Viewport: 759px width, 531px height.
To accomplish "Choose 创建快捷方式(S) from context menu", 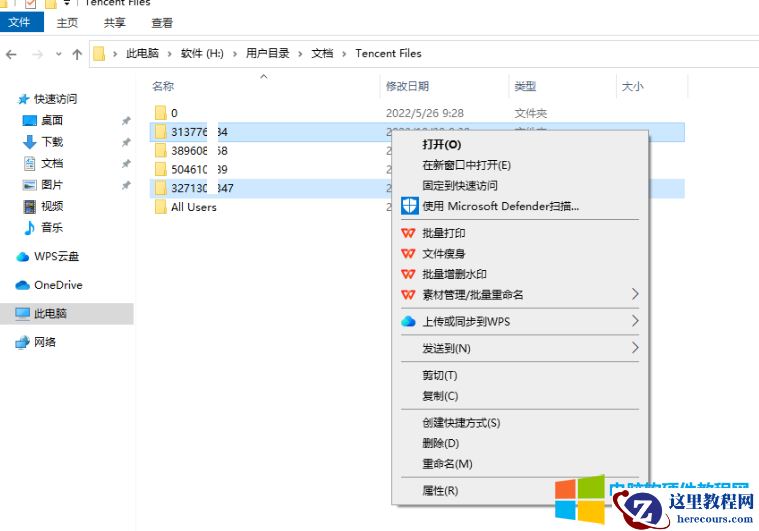I will coord(461,423).
